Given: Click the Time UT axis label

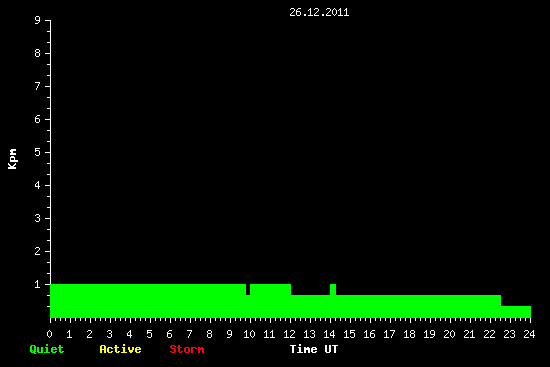Looking at the screenshot, I should 314,349.
